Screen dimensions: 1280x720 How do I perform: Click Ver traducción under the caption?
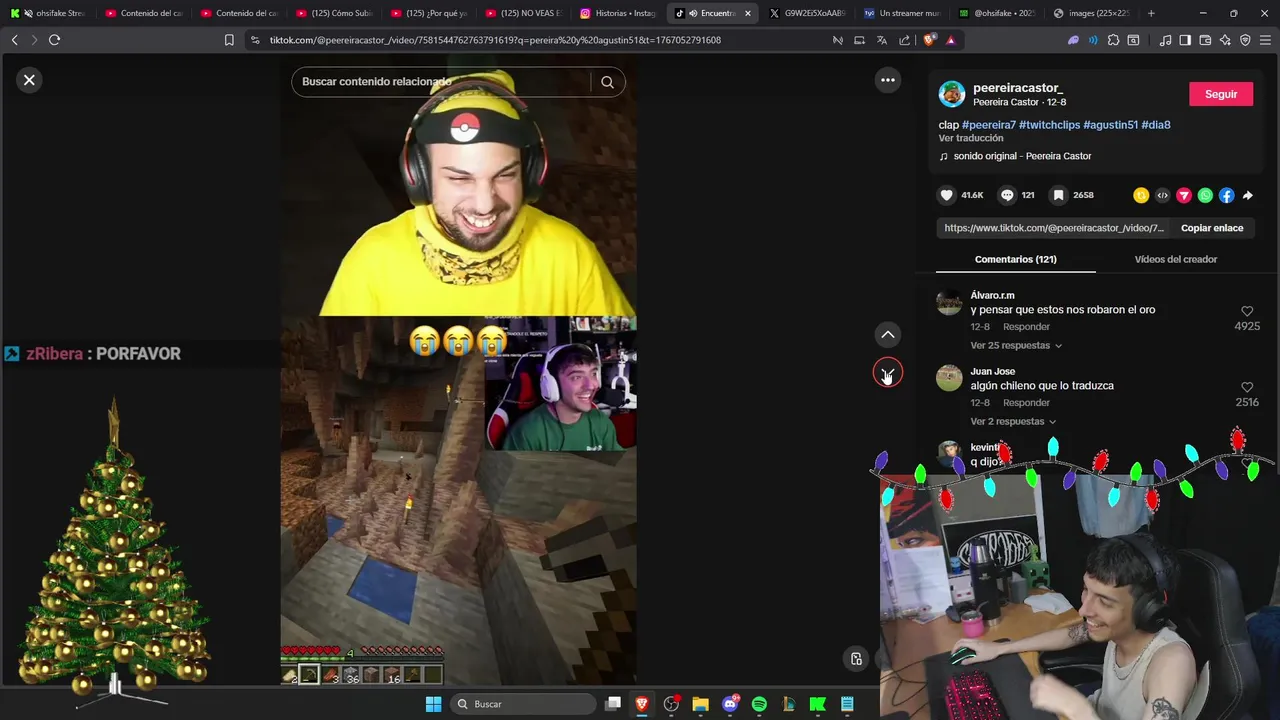(x=970, y=138)
